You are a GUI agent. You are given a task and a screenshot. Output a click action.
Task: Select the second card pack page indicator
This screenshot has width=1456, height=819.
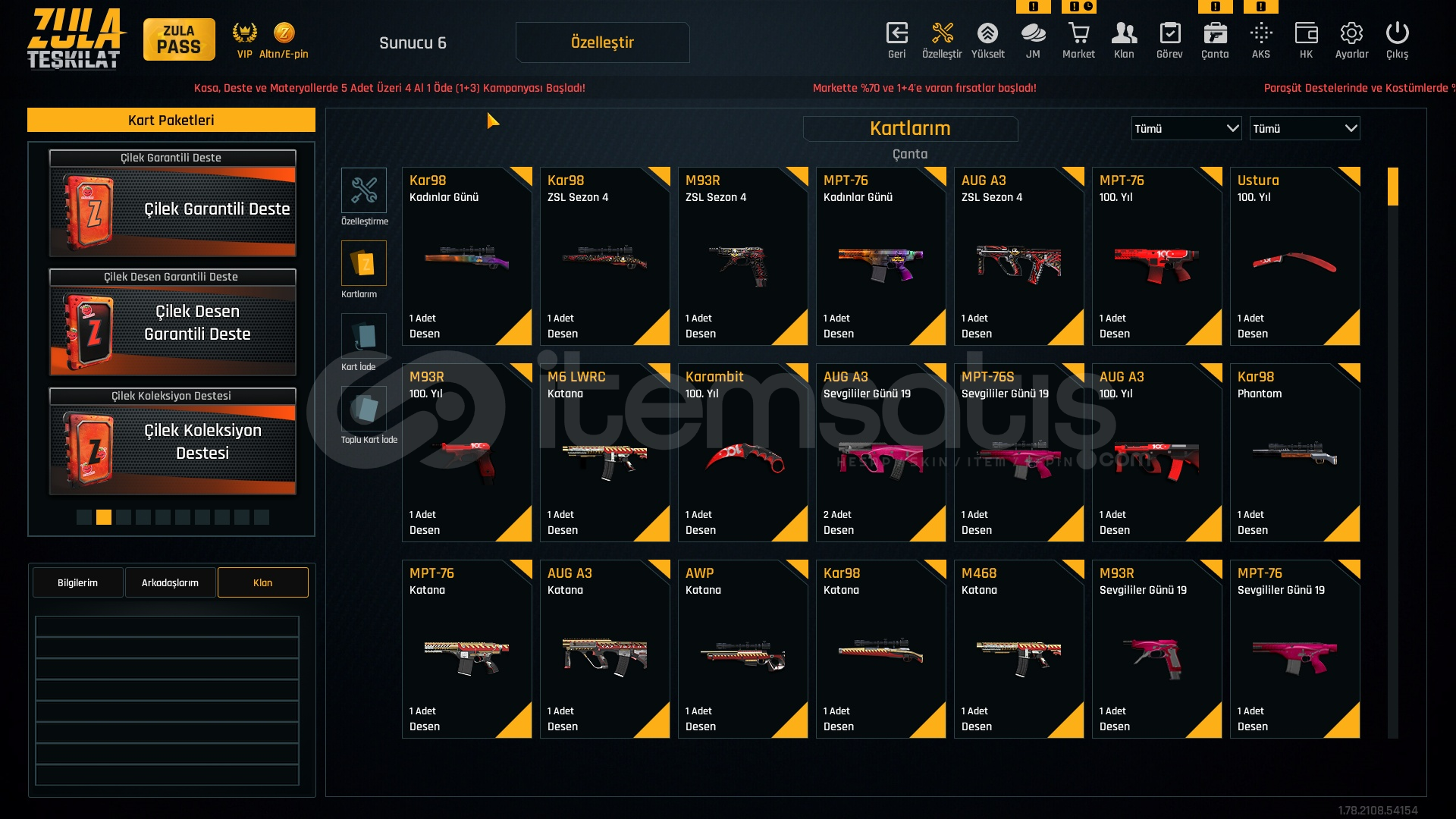click(x=104, y=517)
